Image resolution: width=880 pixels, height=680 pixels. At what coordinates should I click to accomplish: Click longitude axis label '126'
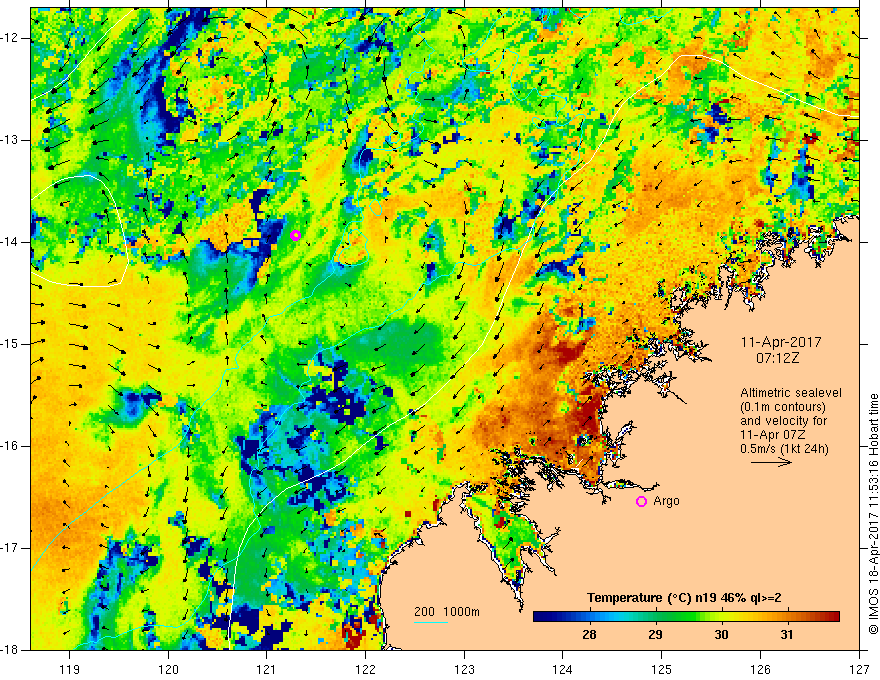pos(760,669)
